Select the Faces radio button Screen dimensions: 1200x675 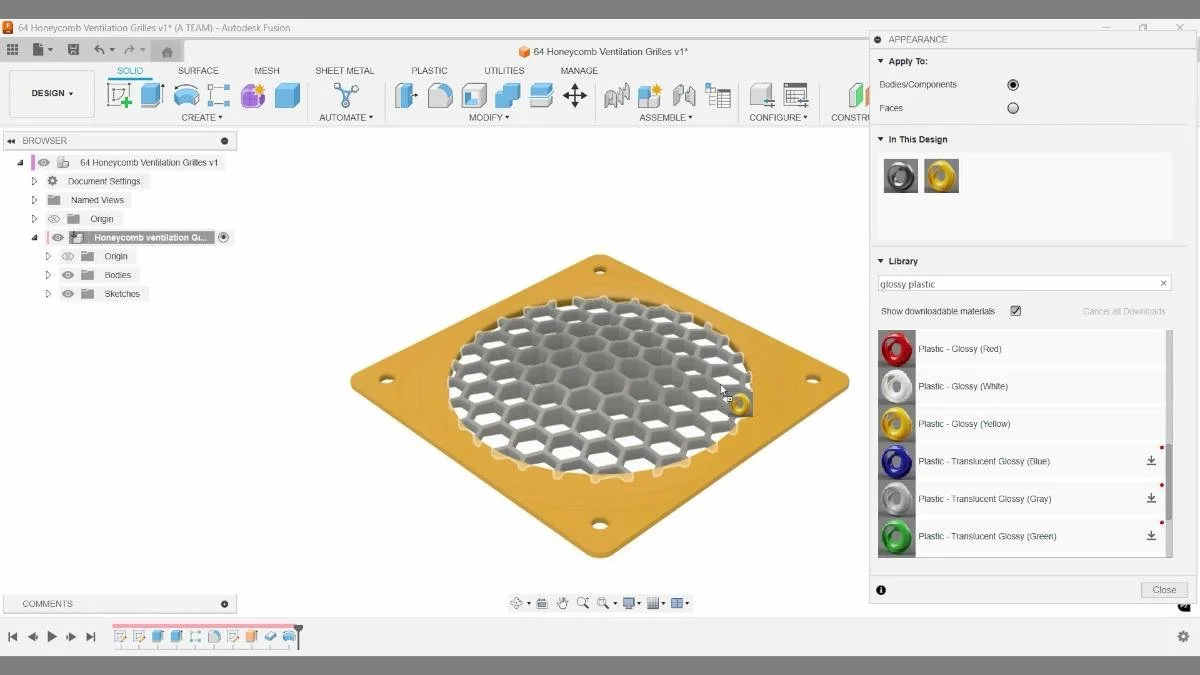point(1013,107)
